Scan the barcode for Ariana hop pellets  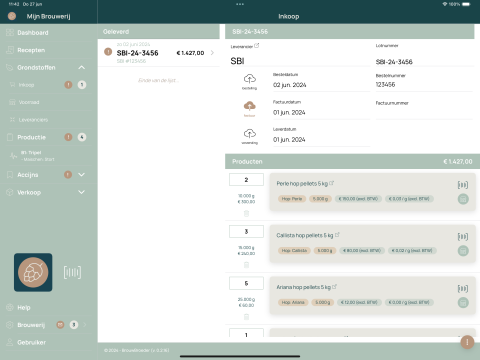click(463, 288)
